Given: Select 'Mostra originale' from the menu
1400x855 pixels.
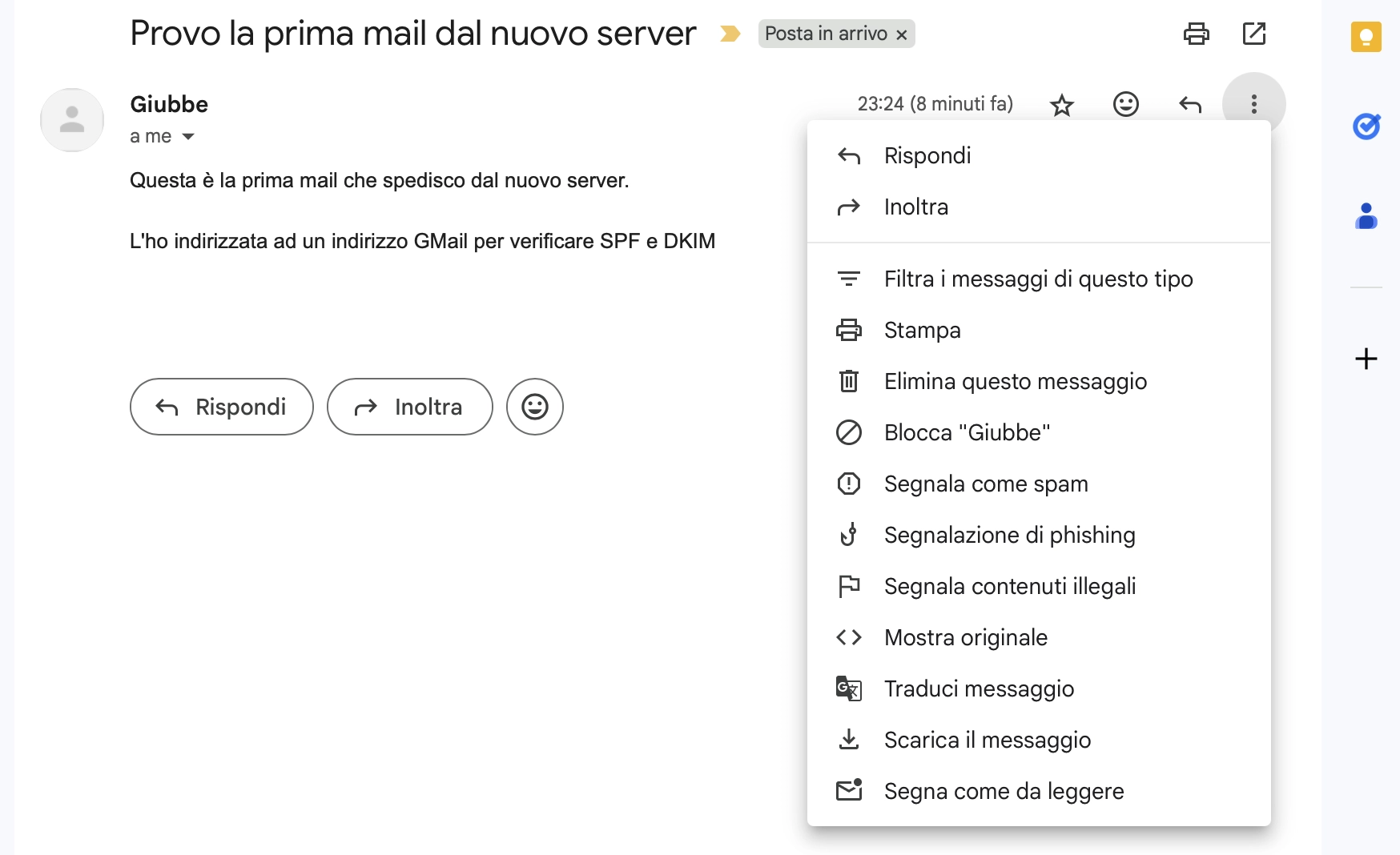Looking at the screenshot, I should (965, 637).
